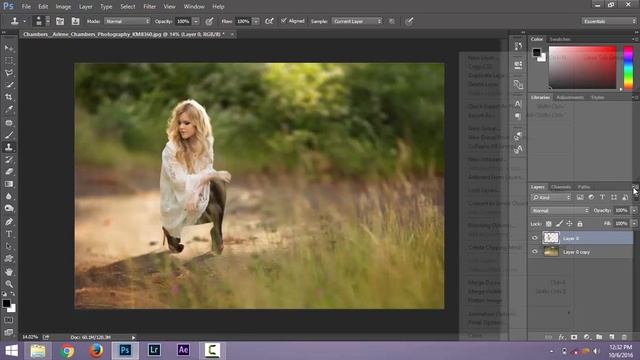Create a new layer
This screenshot has height=360, width=640.
click(x=611, y=337)
